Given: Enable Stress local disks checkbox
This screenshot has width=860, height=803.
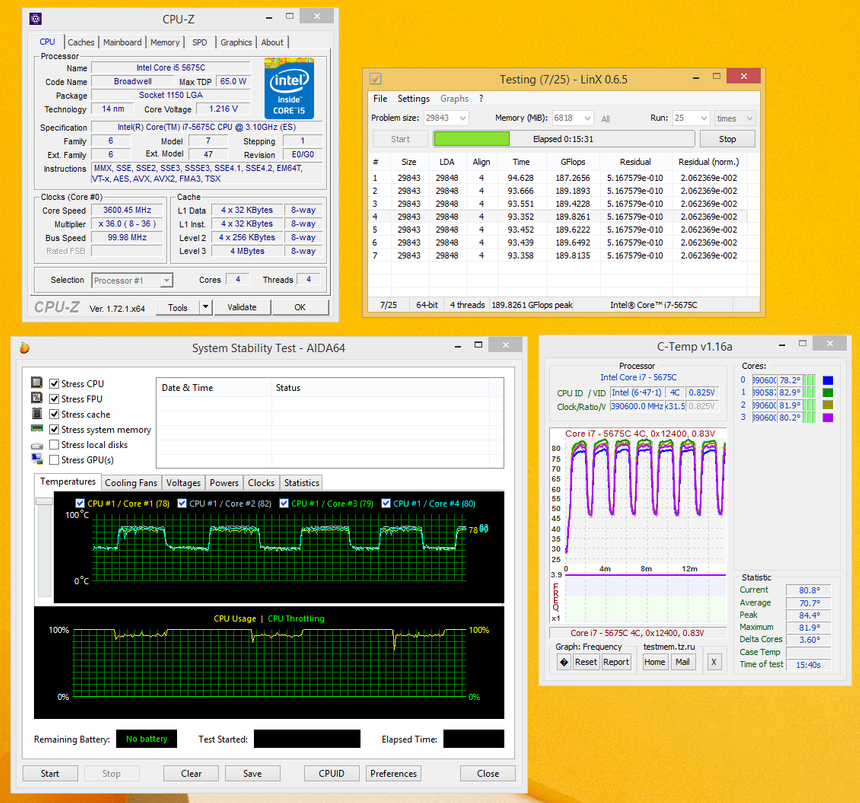Looking at the screenshot, I should click(54, 445).
